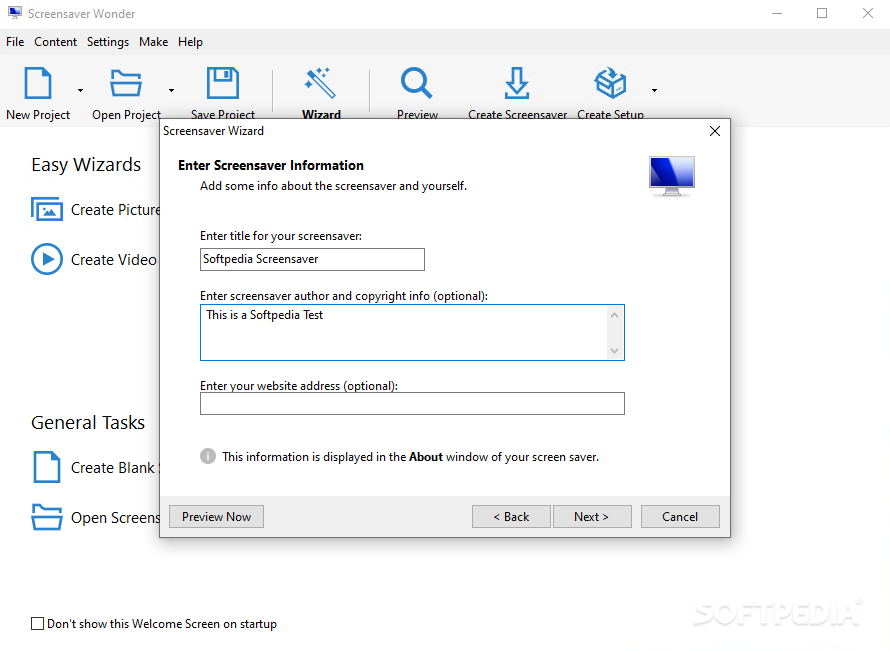Viewport: 890px width, 651px height.
Task: Open the File menu
Action: pyautogui.click(x=15, y=42)
